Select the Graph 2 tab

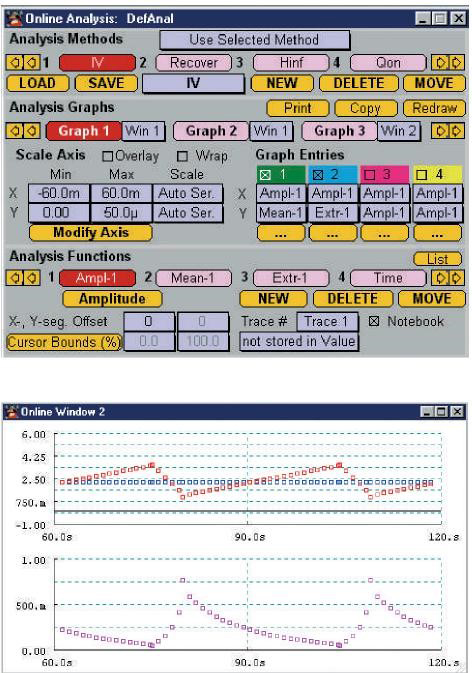(x=211, y=131)
